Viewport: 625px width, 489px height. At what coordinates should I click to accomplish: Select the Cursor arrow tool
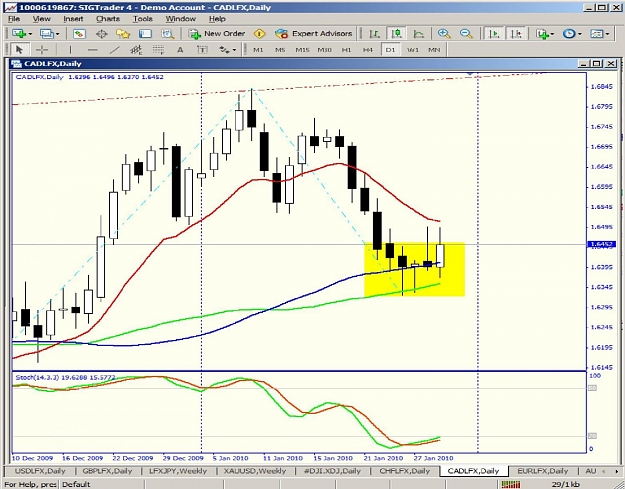(19, 50)
